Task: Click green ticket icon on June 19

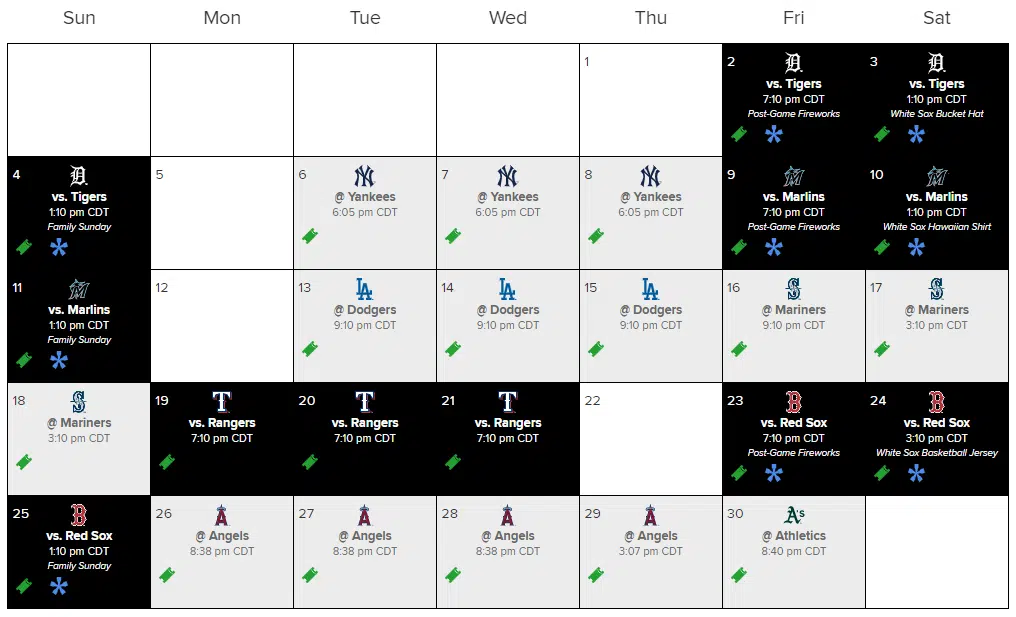Action: pos(167,462)
